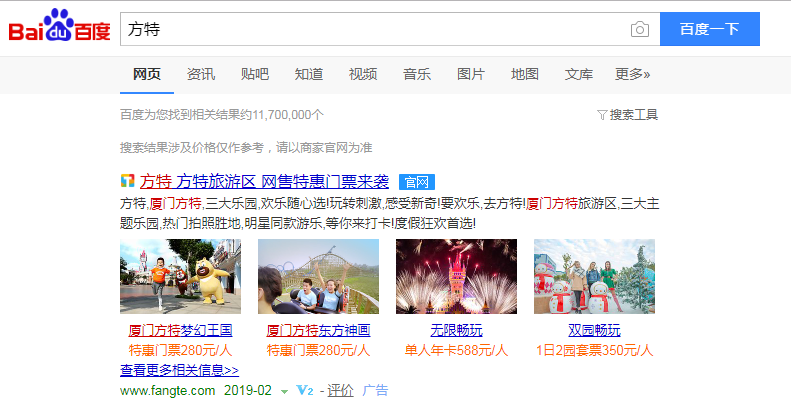Select the 视频 tab
791x412 pixels.
pyautogui.click(x=363, y=74)
